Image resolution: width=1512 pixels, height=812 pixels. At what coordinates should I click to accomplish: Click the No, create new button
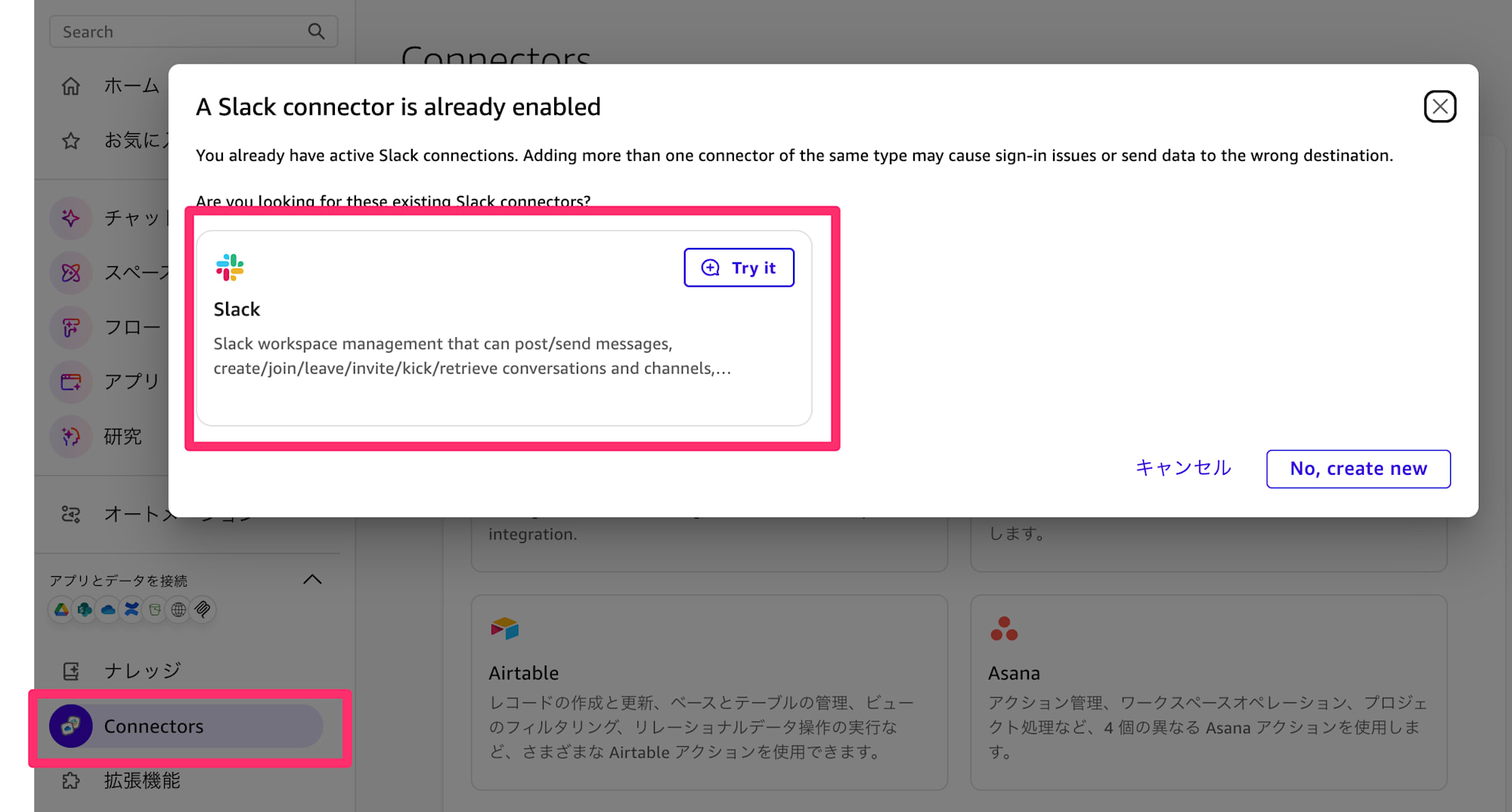tap(1359, 469)
